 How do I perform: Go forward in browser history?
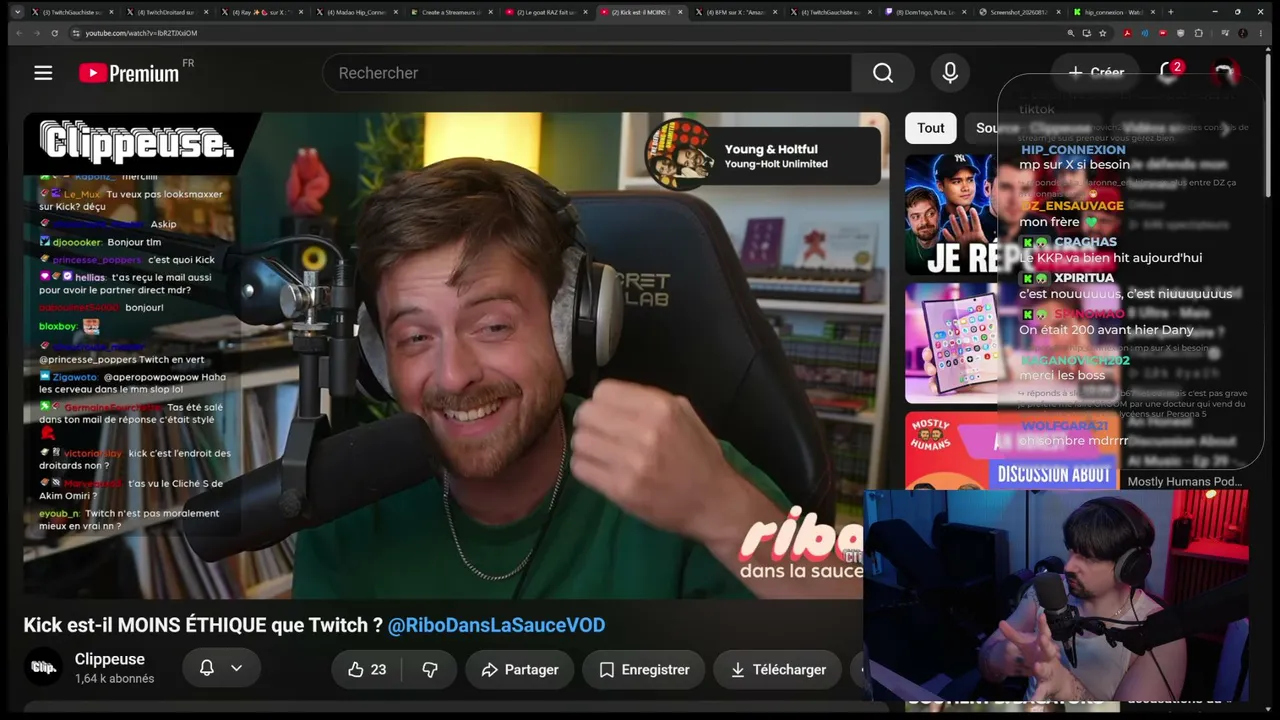coord(37,33)
